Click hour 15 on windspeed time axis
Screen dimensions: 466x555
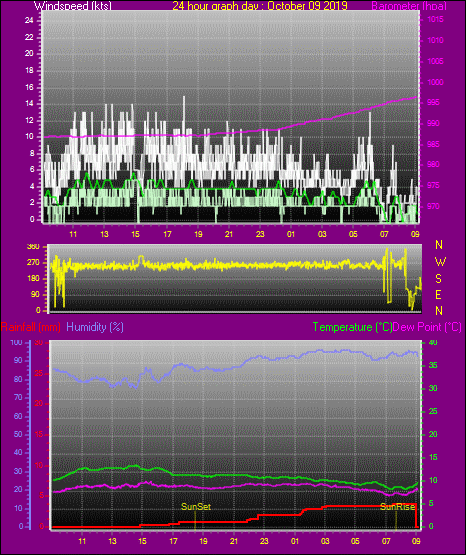135,234
